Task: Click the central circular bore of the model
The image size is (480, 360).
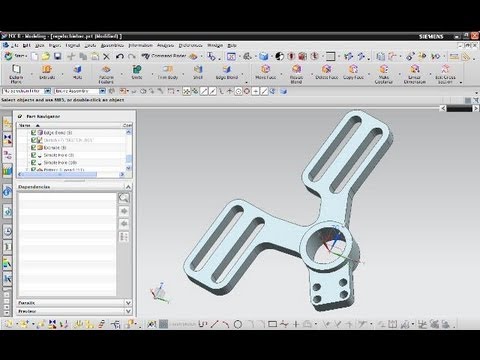Action: (x=328, y=246)
